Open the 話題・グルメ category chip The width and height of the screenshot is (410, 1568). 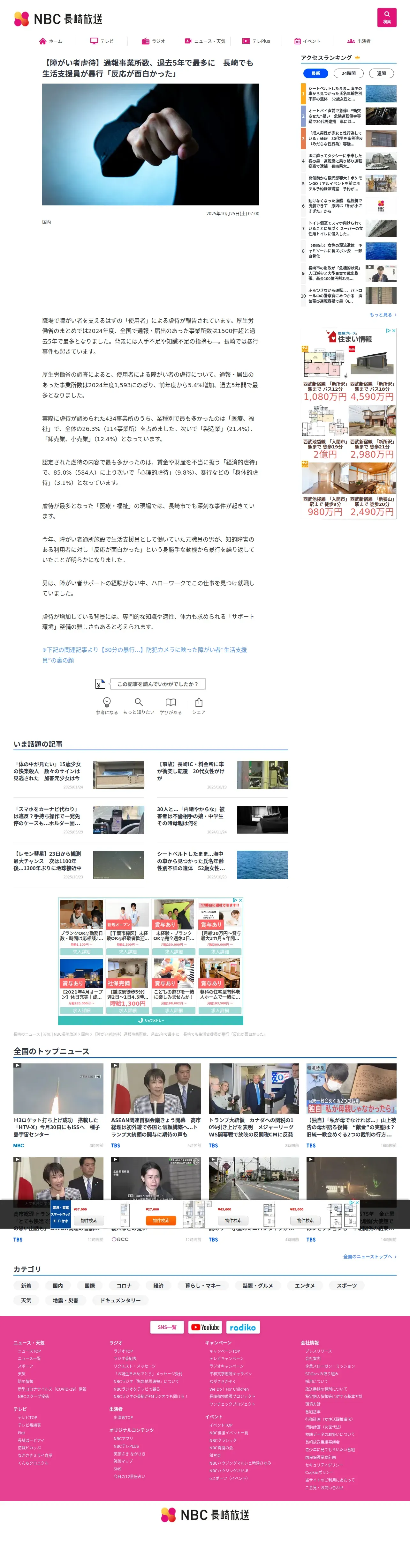[x=258, y=1286]
